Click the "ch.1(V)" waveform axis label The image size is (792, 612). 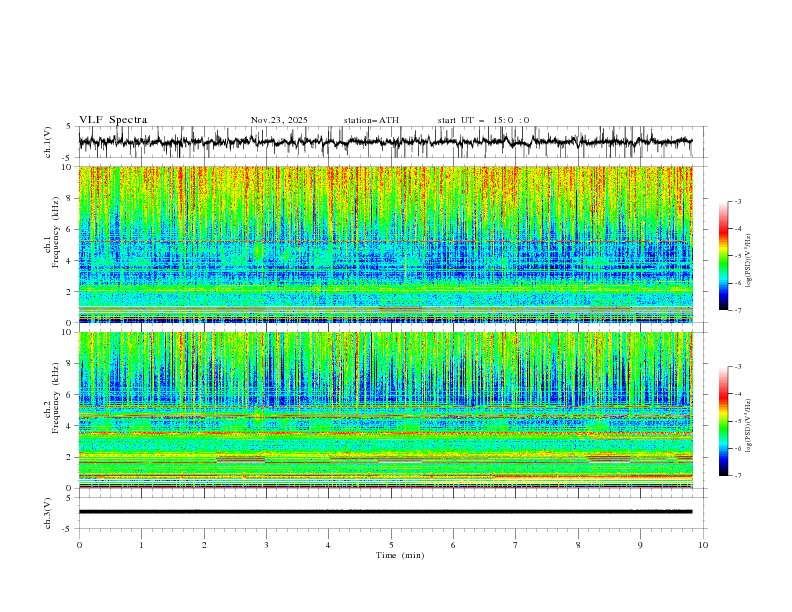[48, 142]
